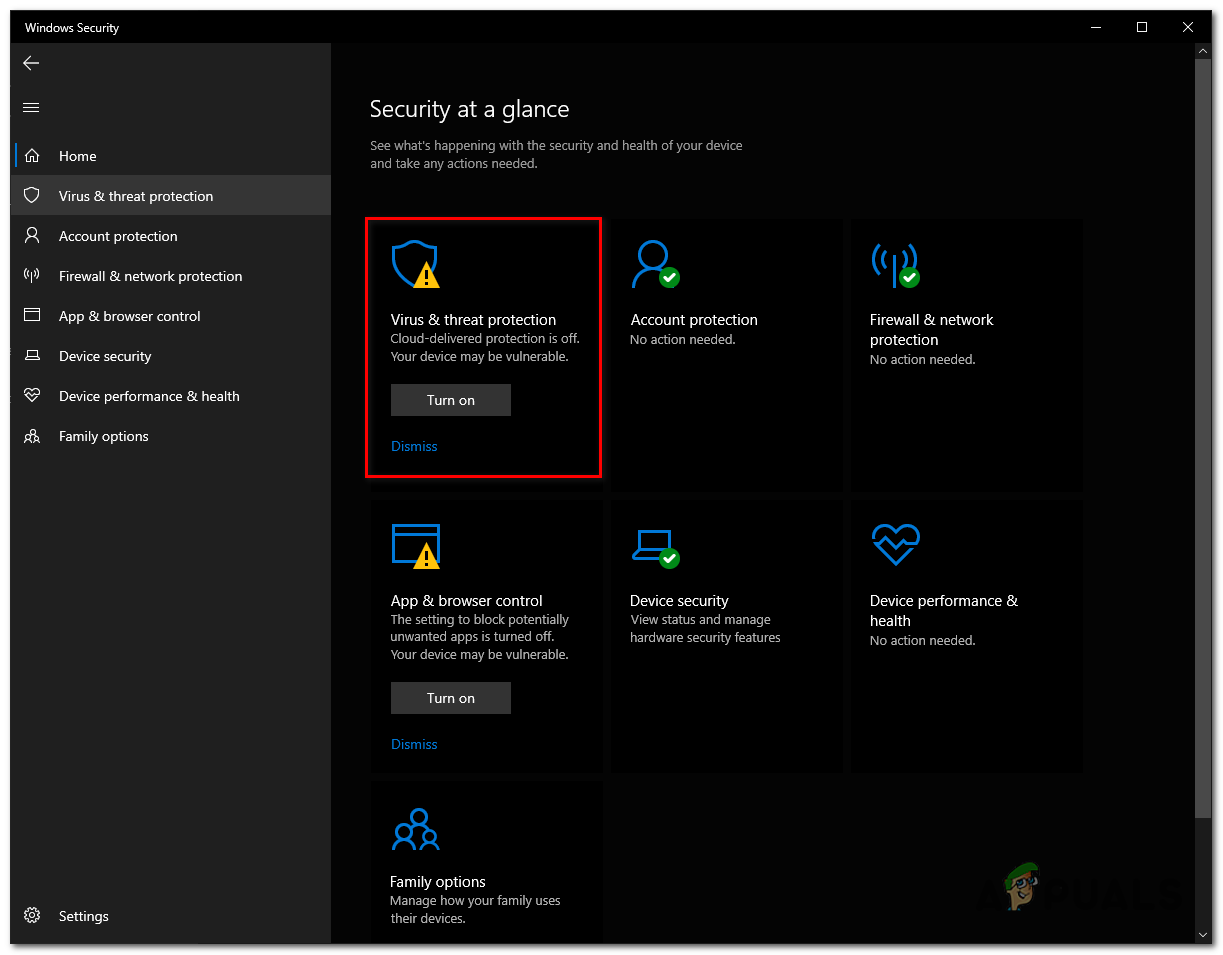Image resolution: width=1223 pixels, height=955 pixels.
Task: Turn on App & browser control setting
Action: click(x=450, y=698)
